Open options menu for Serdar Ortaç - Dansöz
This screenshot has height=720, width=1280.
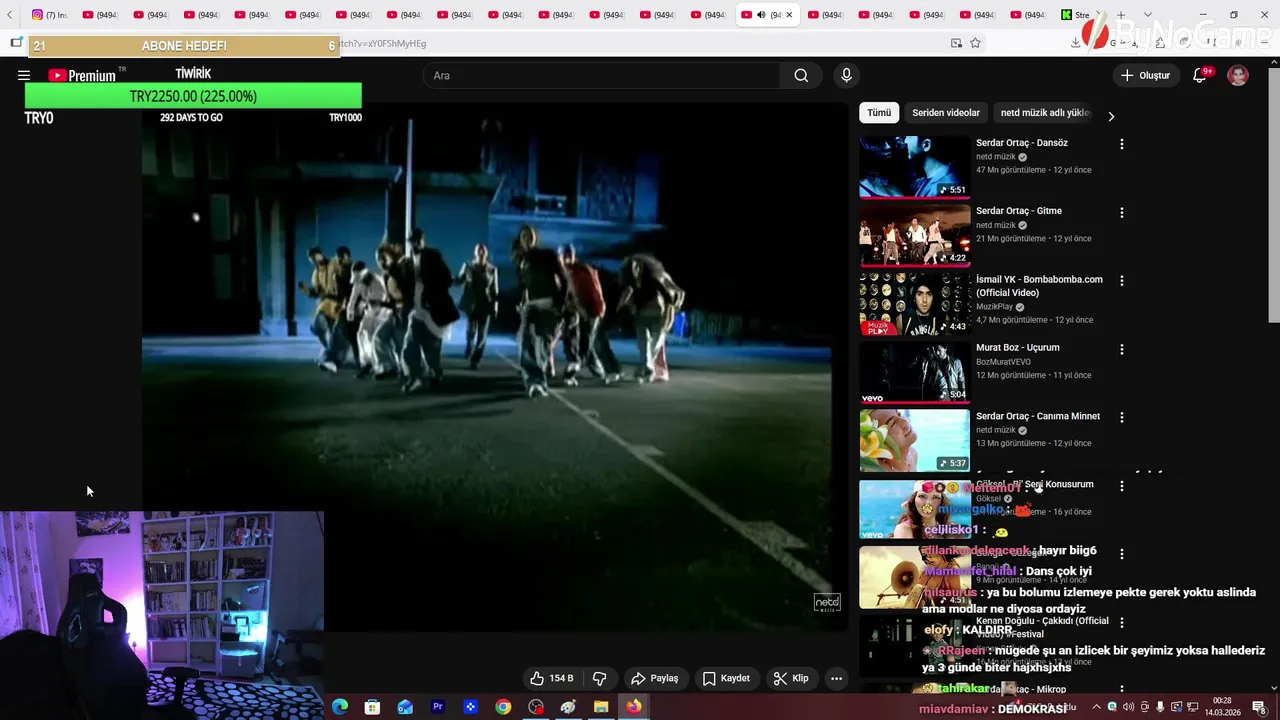(x=1121, y=144)
